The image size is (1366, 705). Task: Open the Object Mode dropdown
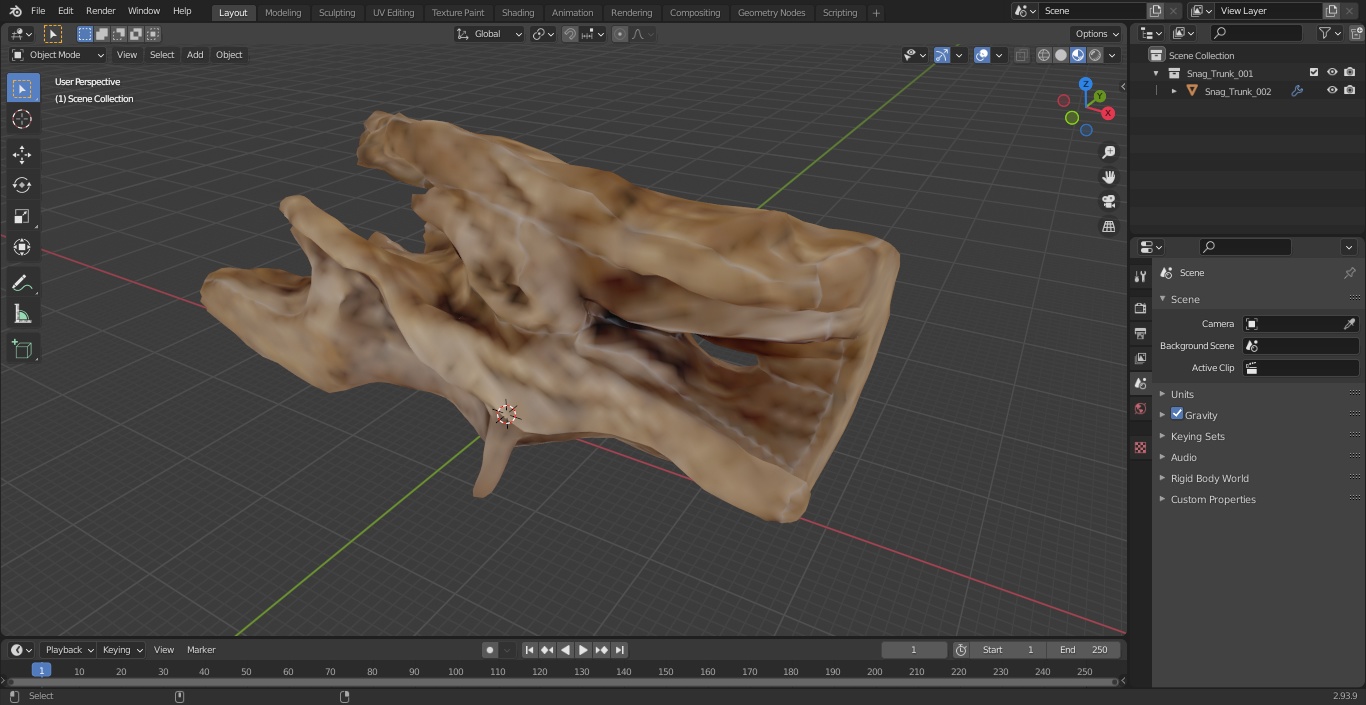[x=58, y=55]
